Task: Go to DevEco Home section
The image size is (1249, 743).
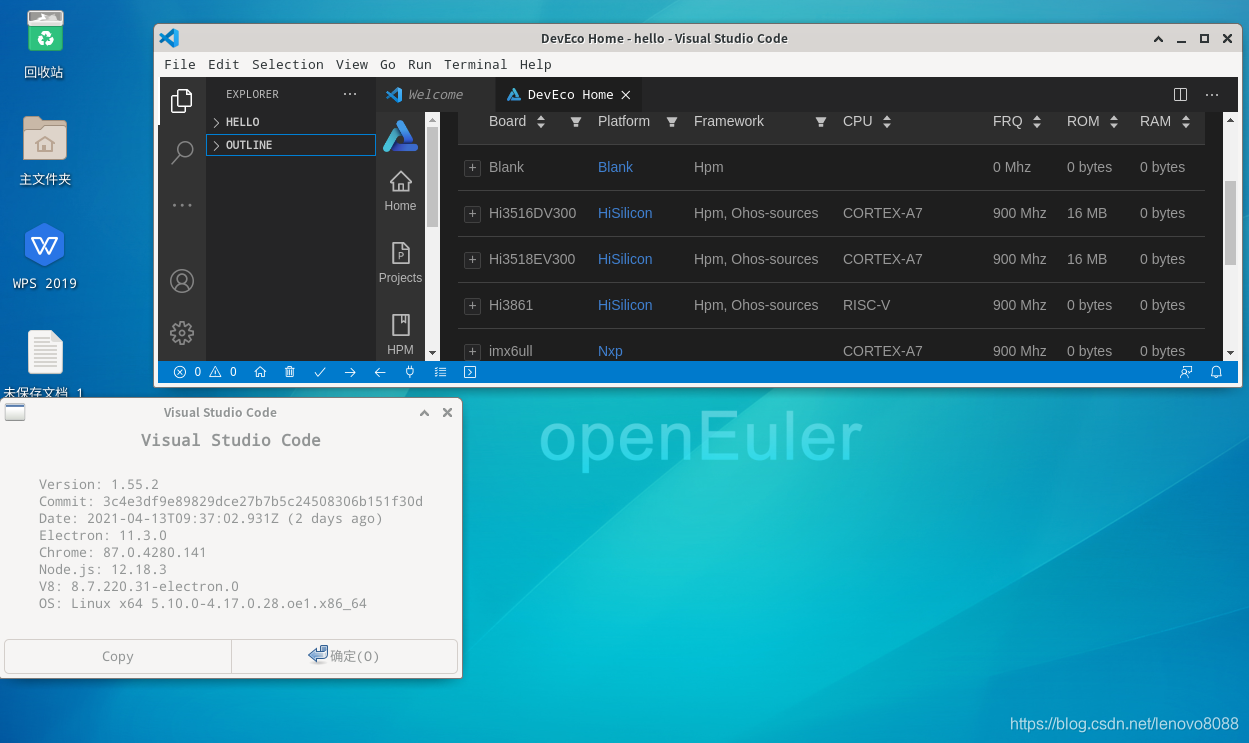Action: click(400, 191)
